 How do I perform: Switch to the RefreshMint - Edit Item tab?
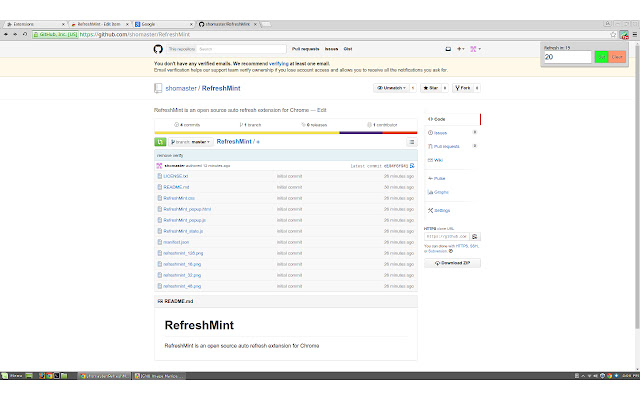pyautogui.click(x=99, y=24)
